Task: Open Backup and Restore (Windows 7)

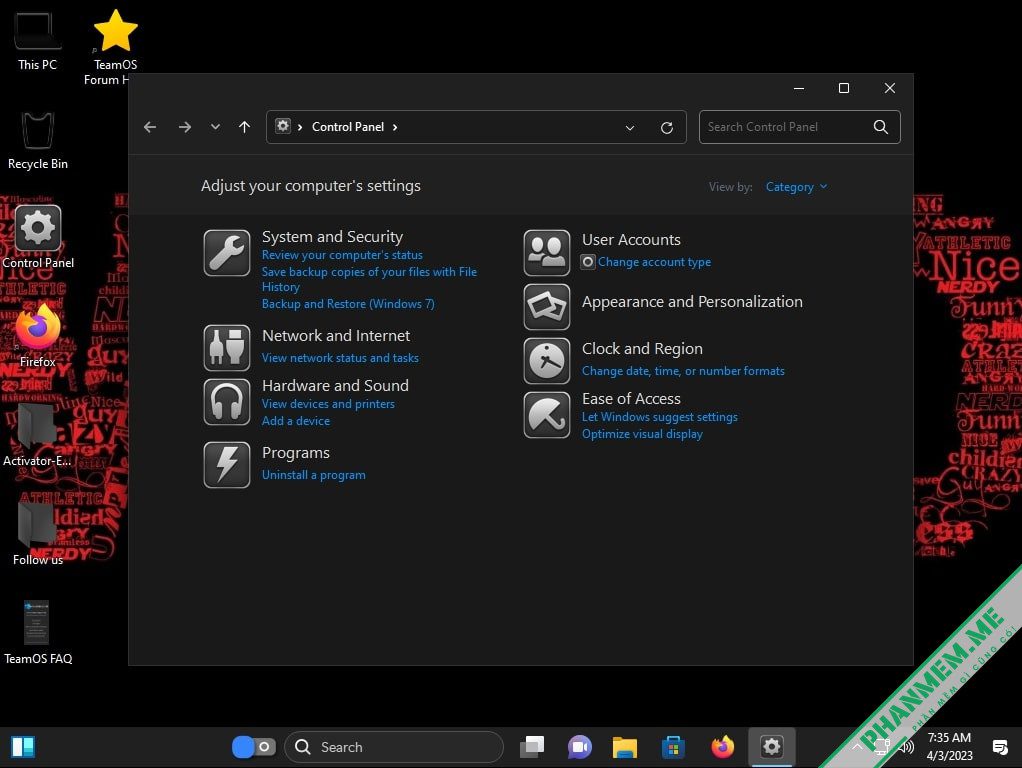Action: coord(348,304)
